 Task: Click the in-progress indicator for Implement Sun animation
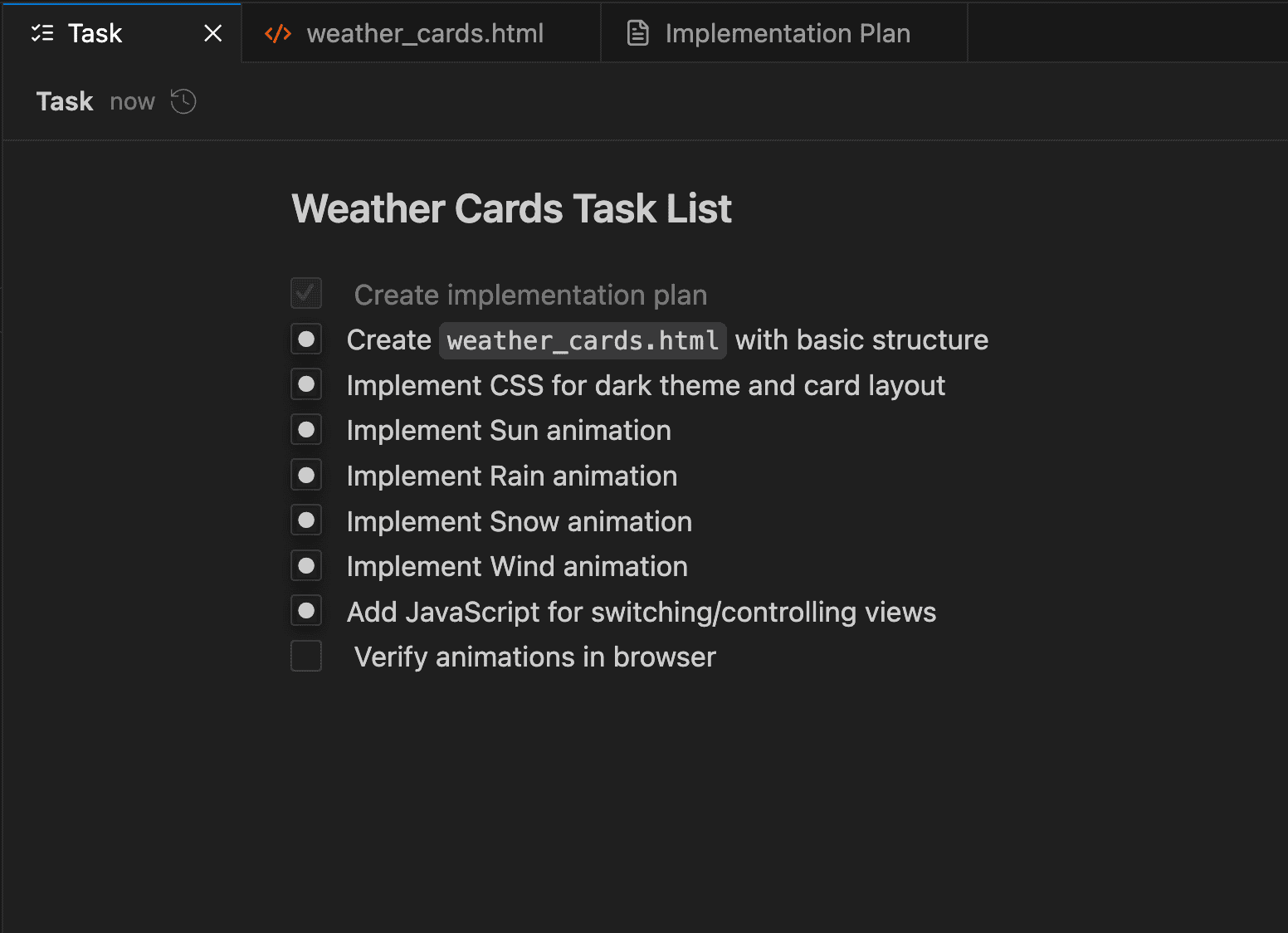(x=306, y=429)
